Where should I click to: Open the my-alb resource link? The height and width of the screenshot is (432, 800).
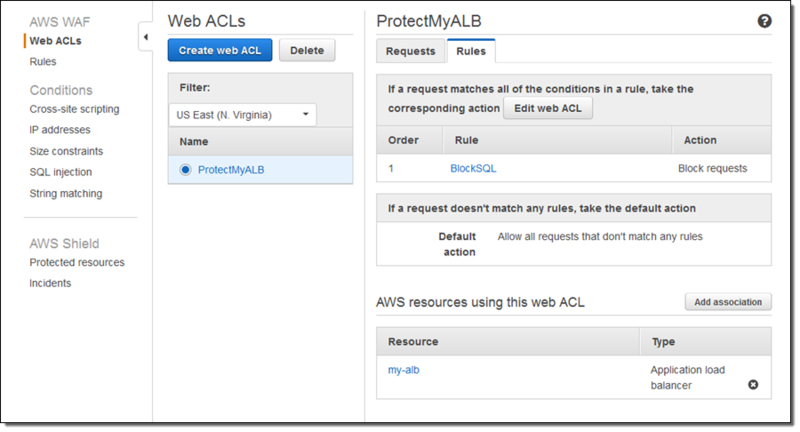click(x=404, y=370)
